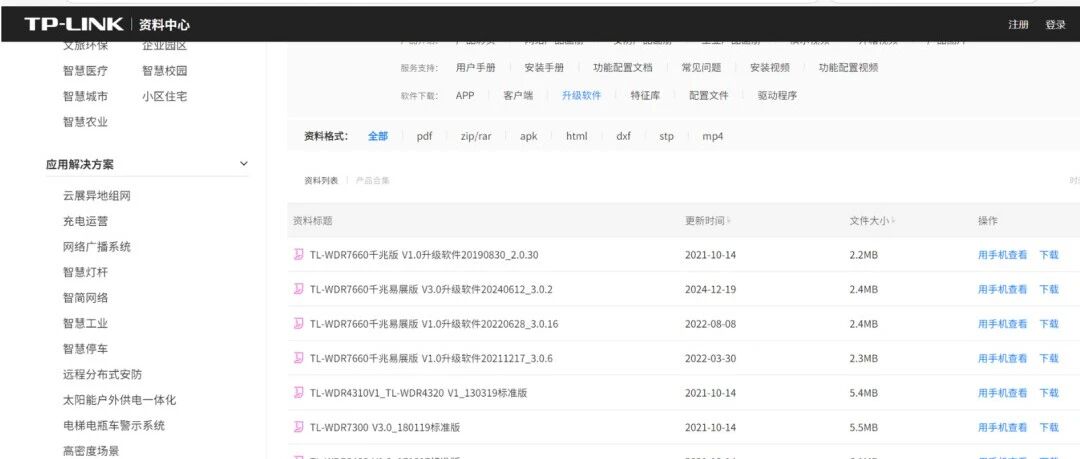Open 智慧工业 solution
Screen dimensions: 1080x459
(85, 323)
